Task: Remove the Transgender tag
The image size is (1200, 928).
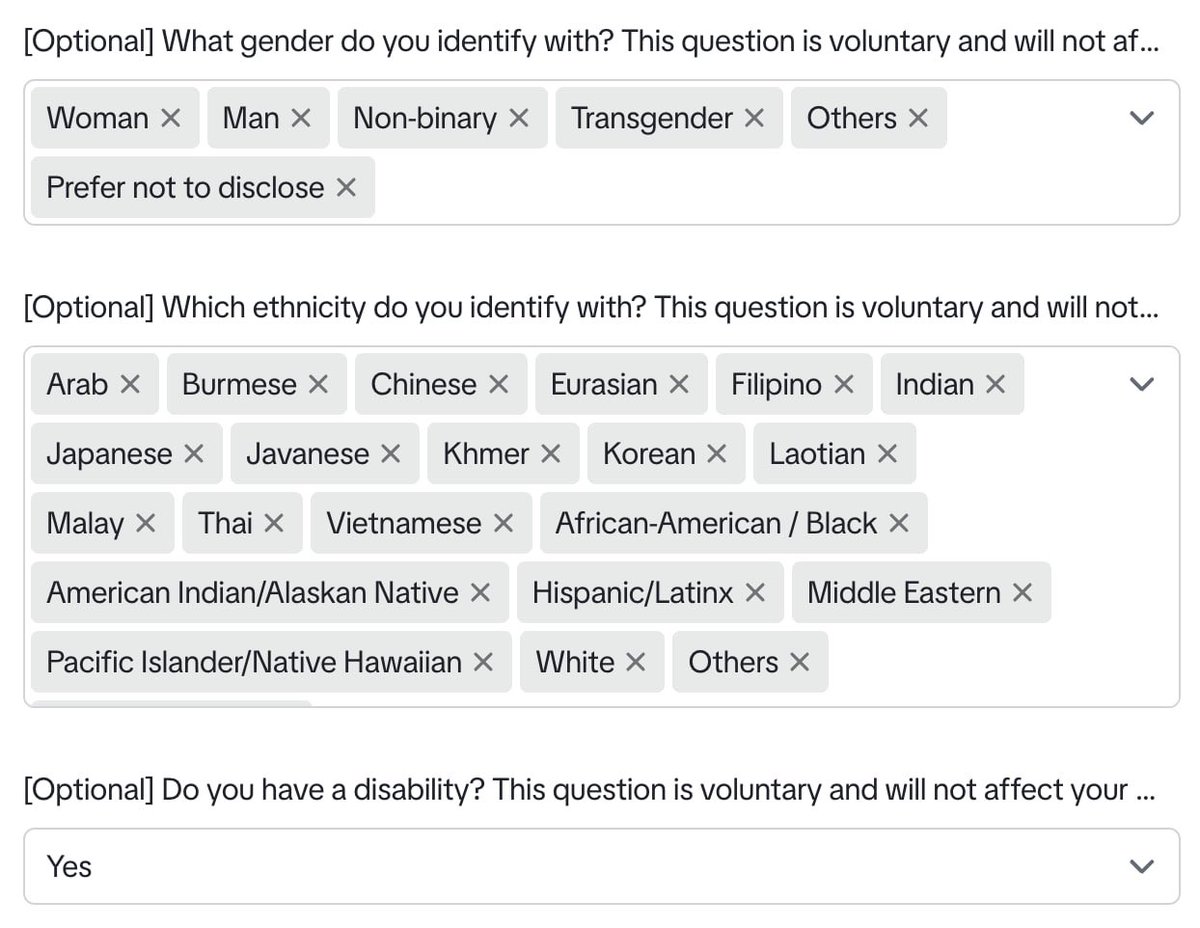Action: pyautogui.click(x=754, y=119)
